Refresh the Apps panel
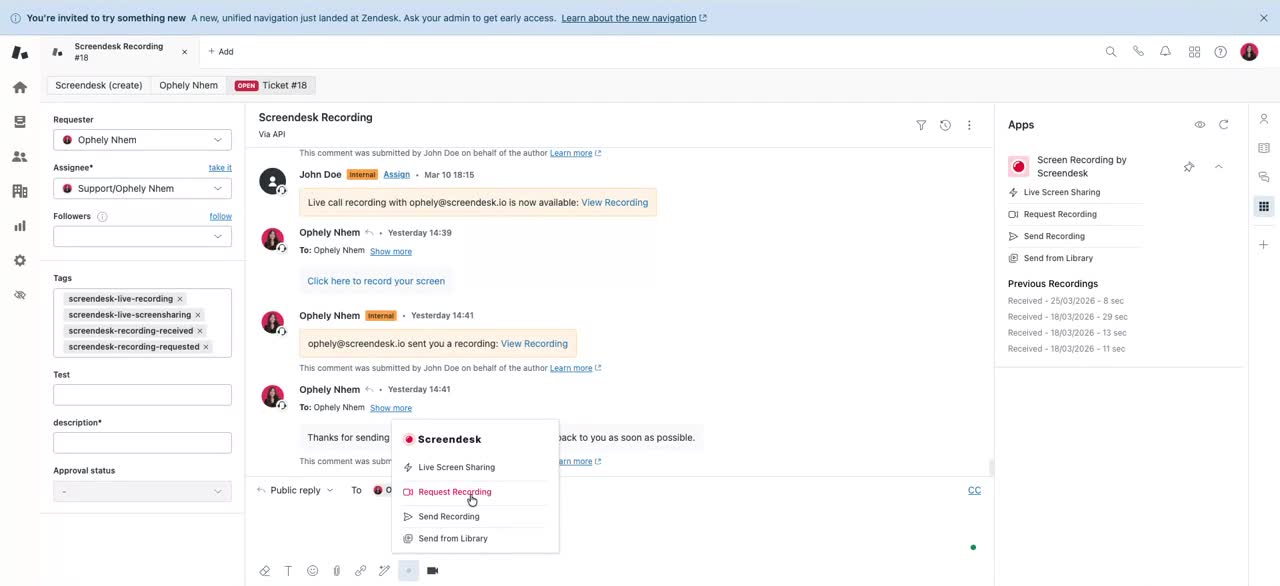 1223,125
